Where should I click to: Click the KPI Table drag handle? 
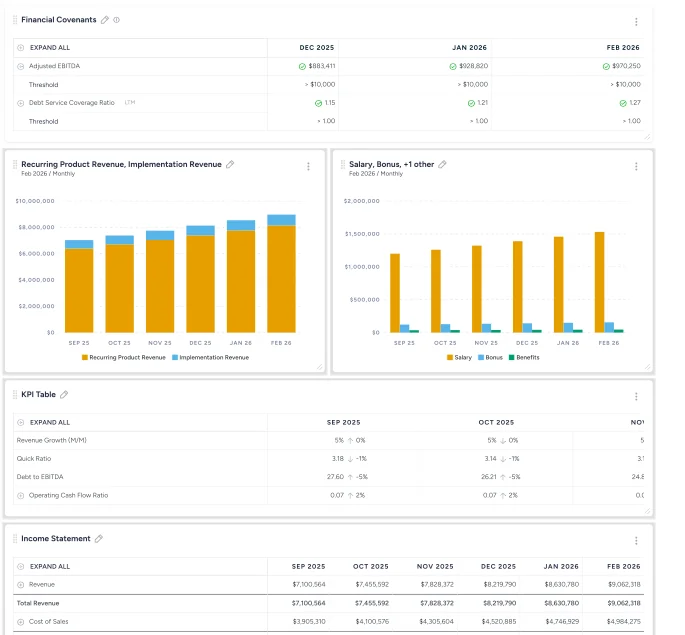(15, 395)
